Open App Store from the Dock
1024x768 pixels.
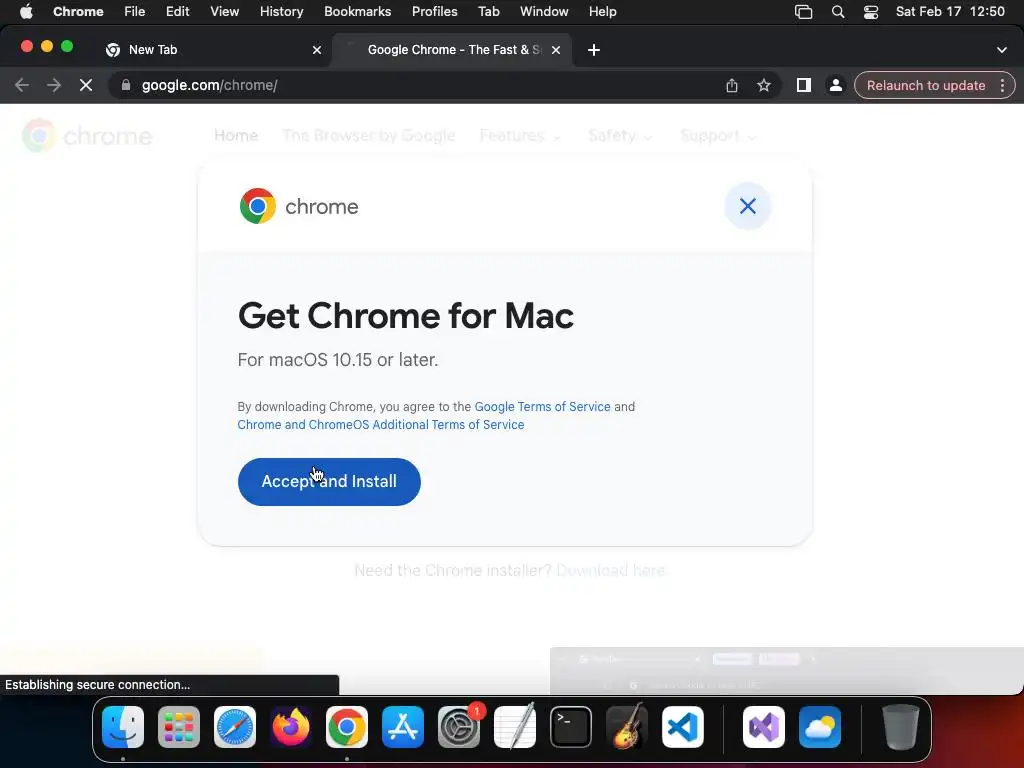[403, 727]
